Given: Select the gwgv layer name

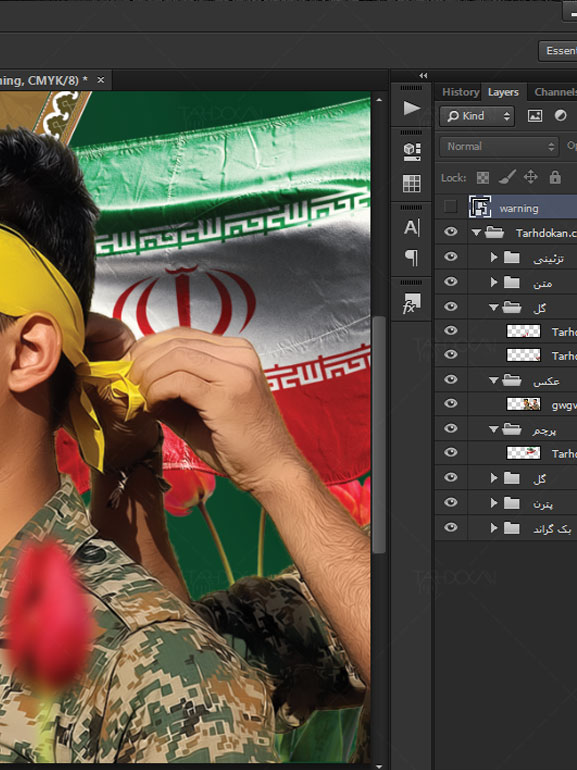Looking at the screenshot, I should coord(564,405).
